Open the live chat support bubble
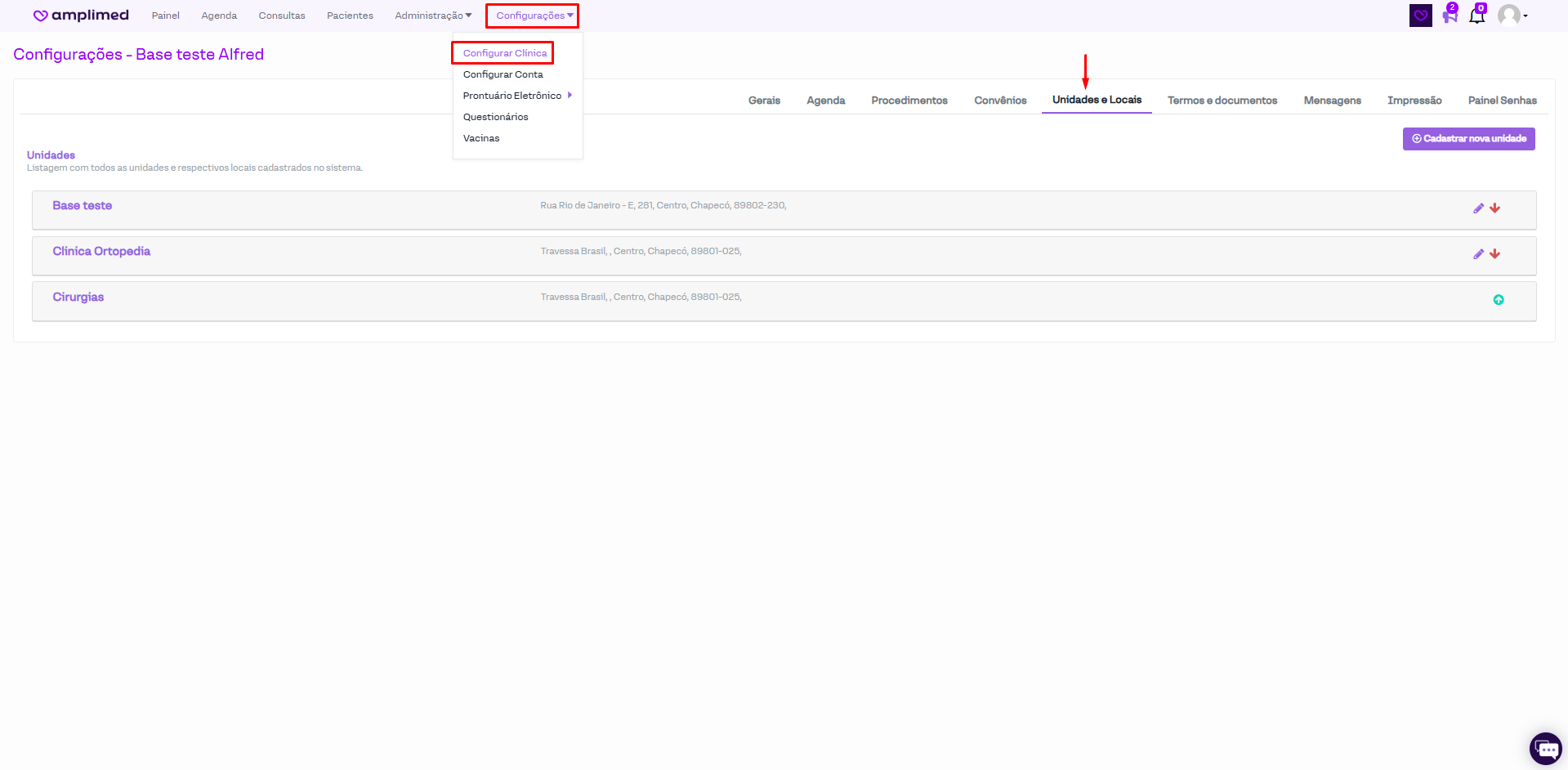The width and height of the screenshot is (1568, 770). (x=1545, y=748)
